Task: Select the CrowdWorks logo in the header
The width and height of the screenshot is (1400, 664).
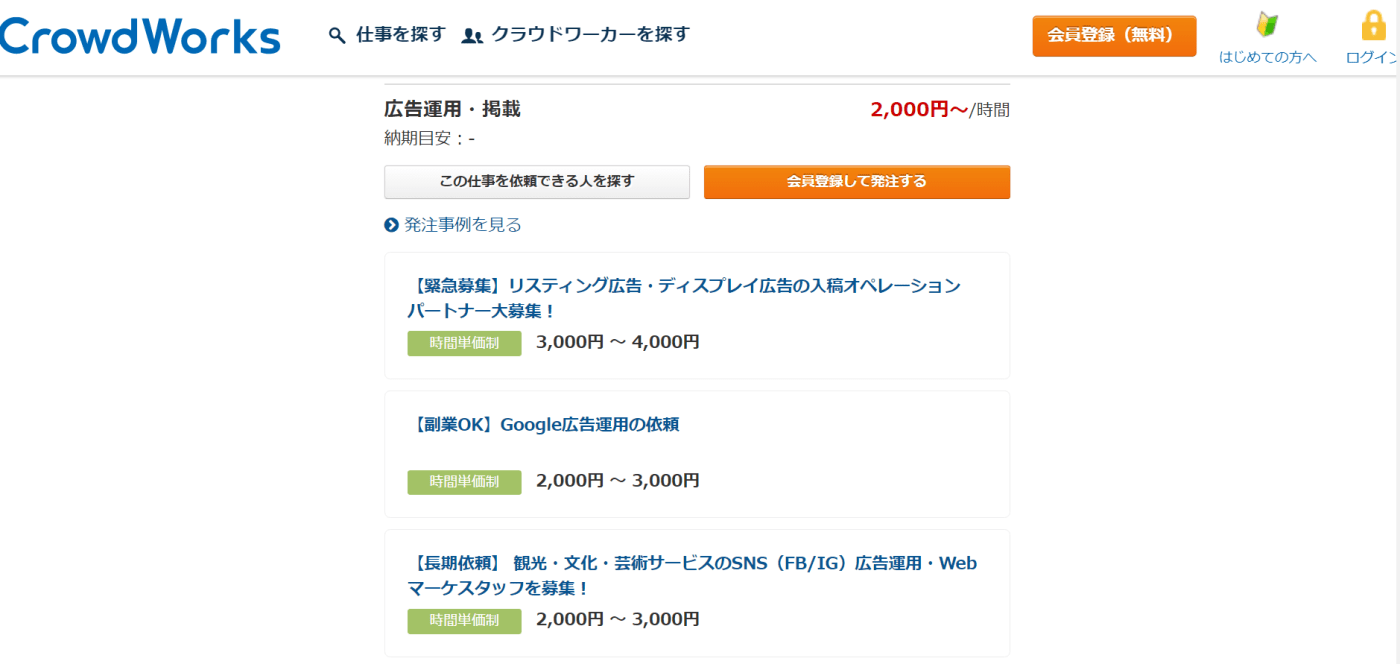Action: pyautogui.click(x=140, y=35)
